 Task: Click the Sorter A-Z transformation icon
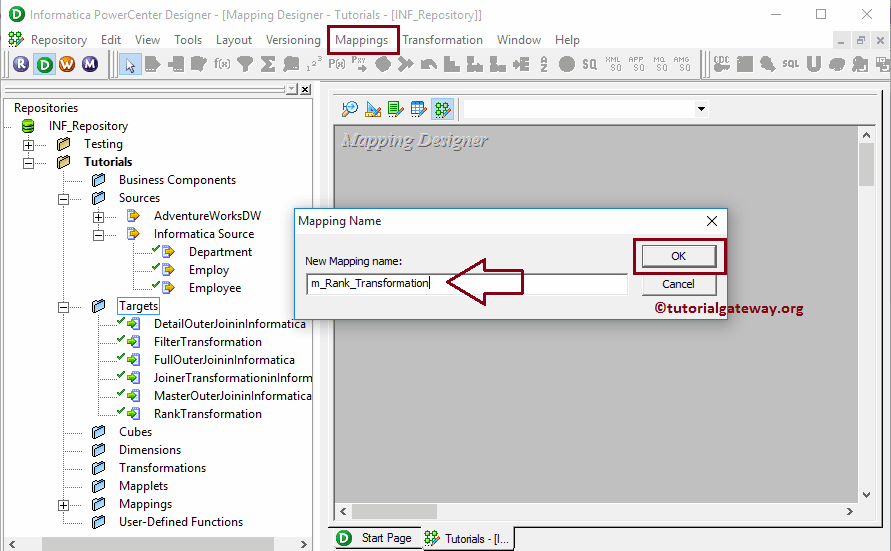tap(544, 64)
